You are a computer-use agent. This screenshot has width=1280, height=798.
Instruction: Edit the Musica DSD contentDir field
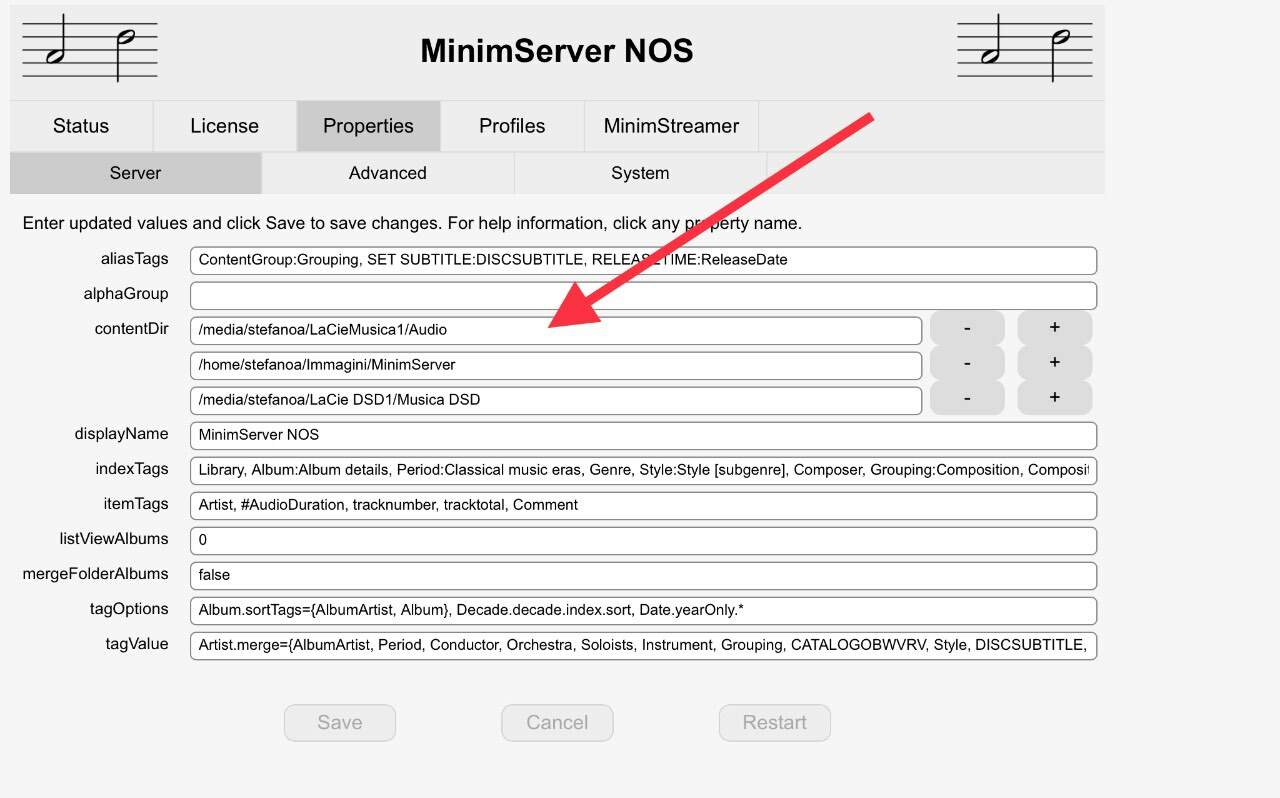coord(556,400)
